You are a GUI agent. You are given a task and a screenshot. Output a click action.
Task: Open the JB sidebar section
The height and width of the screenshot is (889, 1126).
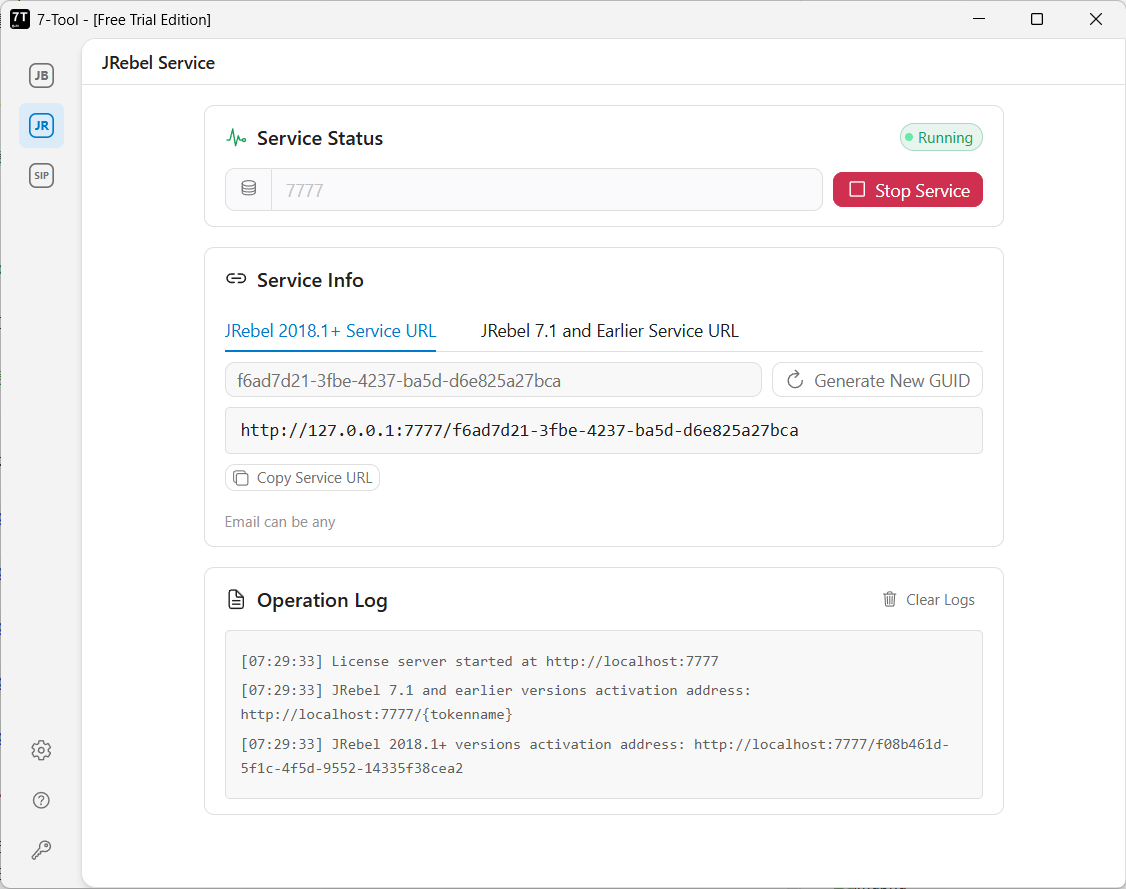[x=42, y=75]
